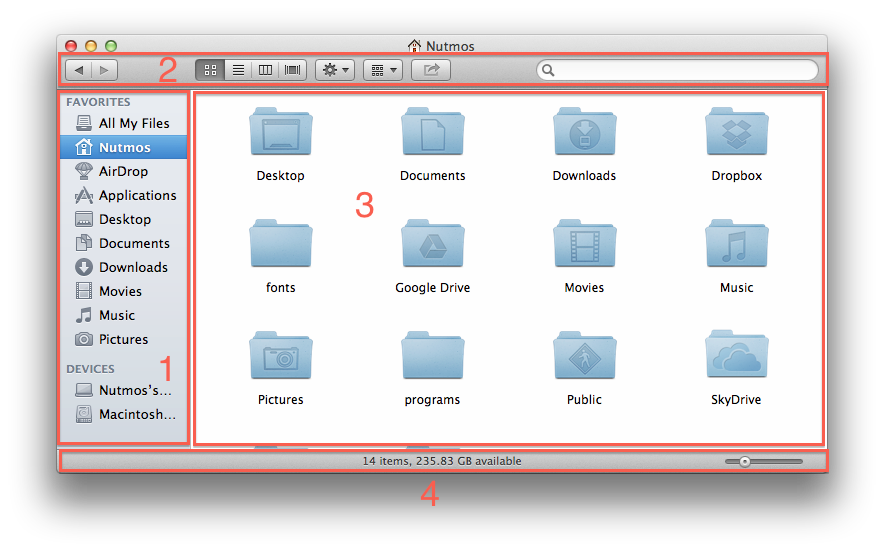
Task: Open the Action gear dropdown menu
Action: click(334, 70)
